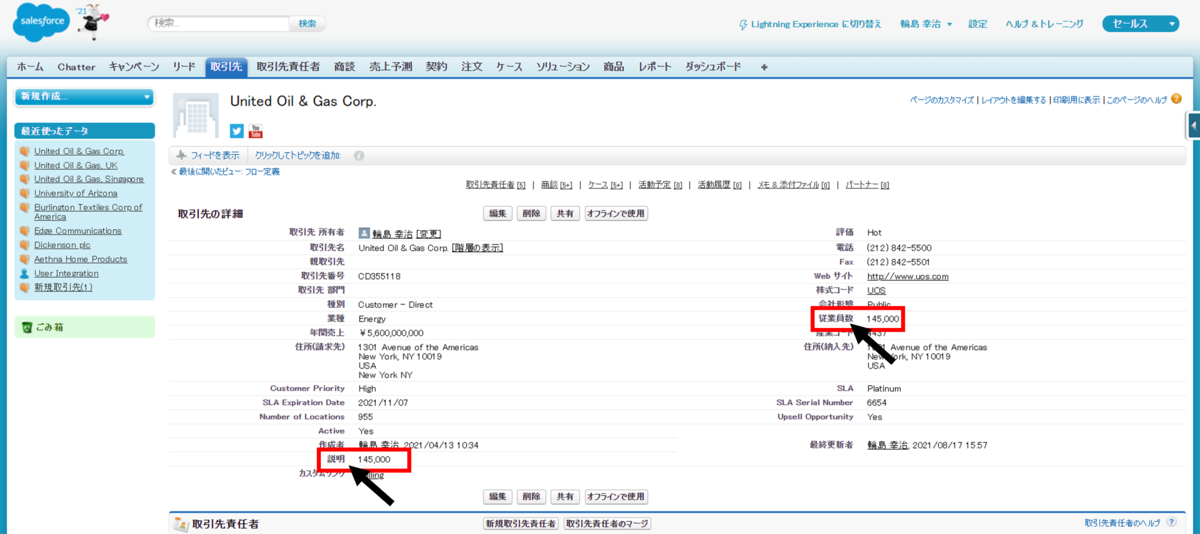Open recent item United Oil & Gas, UK
Viewport: 1200px width, 534px height.
click(x=76, y=165)
